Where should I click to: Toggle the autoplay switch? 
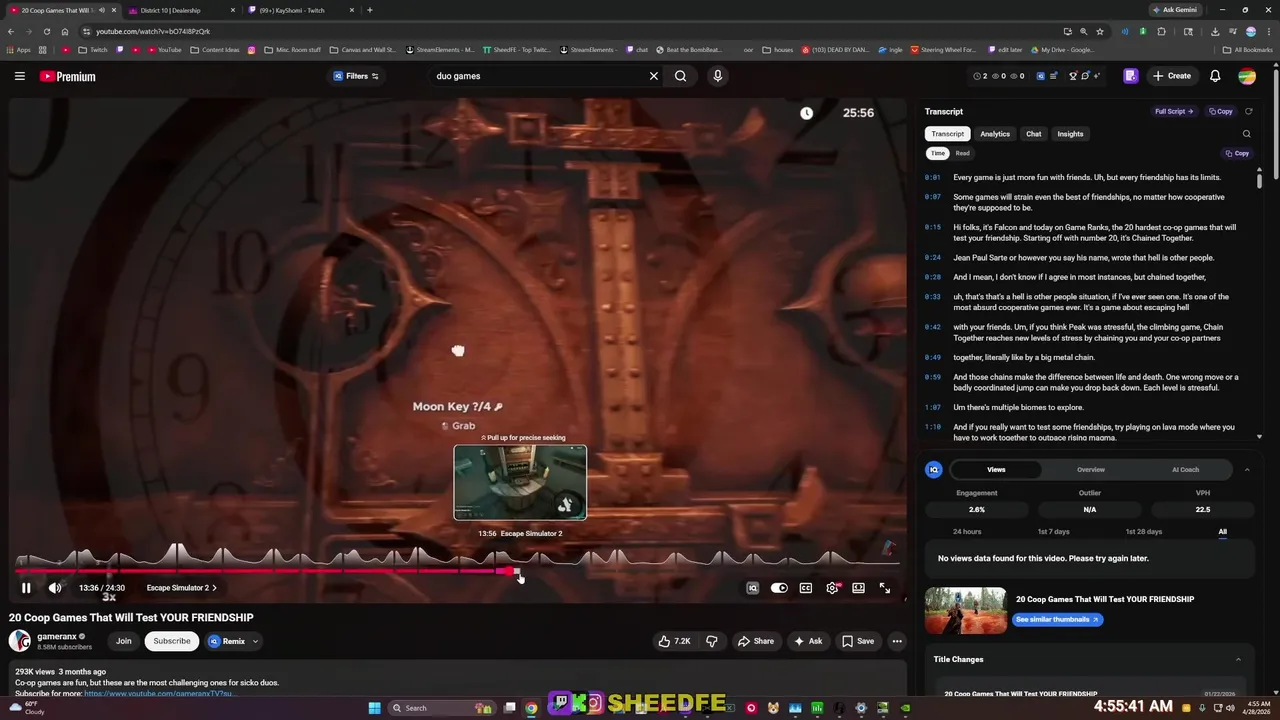(779, 588)
